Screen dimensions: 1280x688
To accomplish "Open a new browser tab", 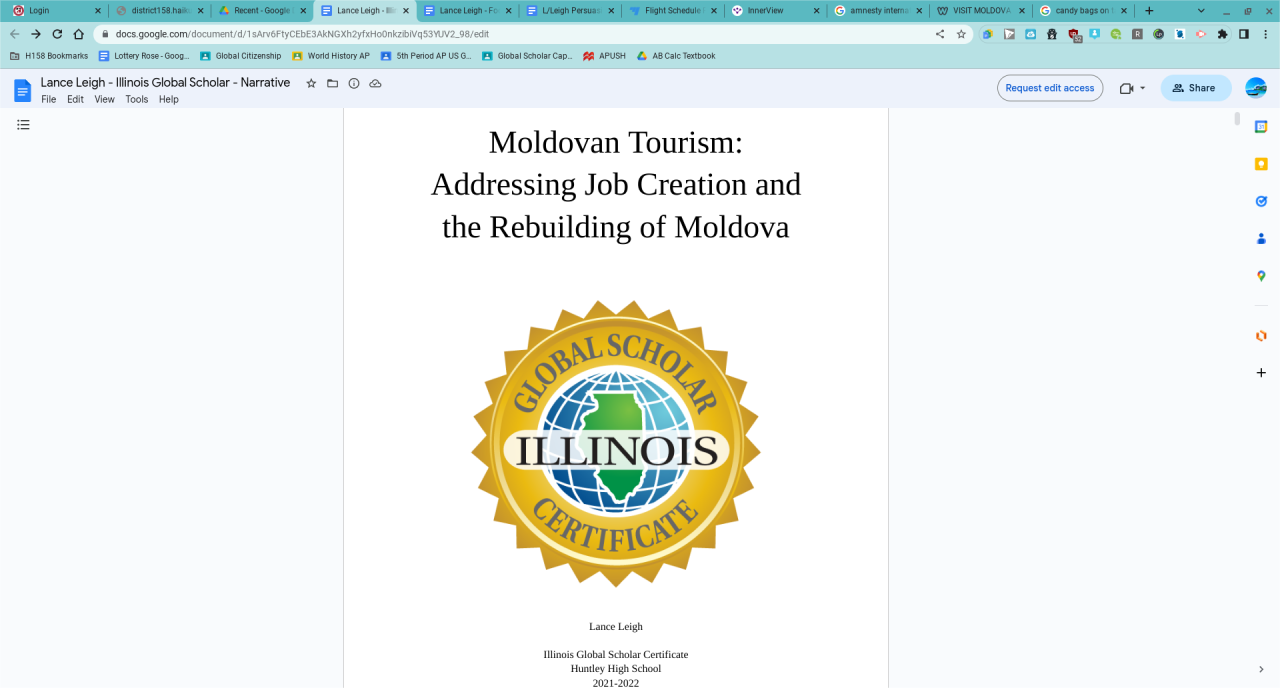I will 1149,10.
